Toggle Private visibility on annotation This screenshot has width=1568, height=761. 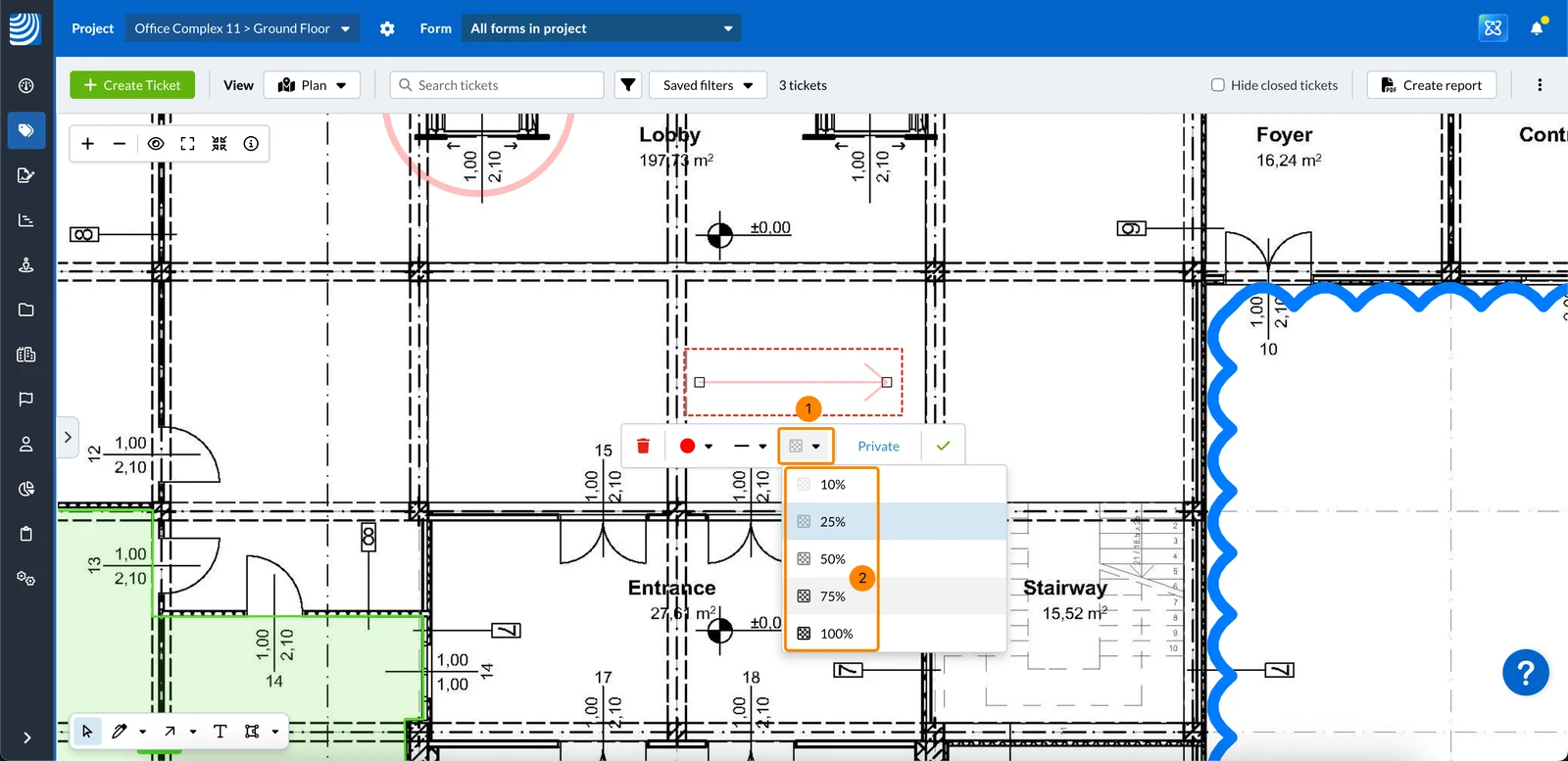878,447
